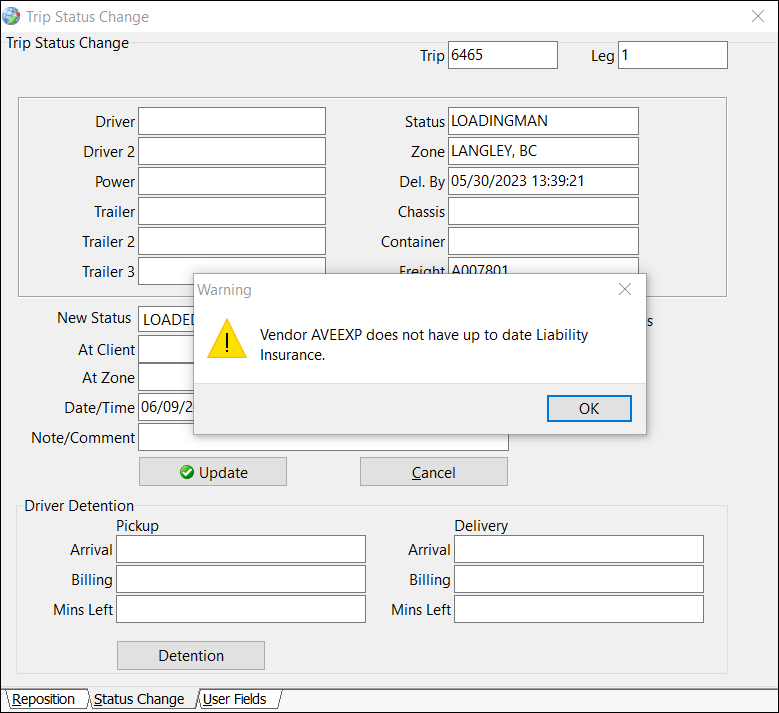The height and width of the screenshot is (713, 779).
Task: Click the Cancel button
Action: [x=434, y=472]
